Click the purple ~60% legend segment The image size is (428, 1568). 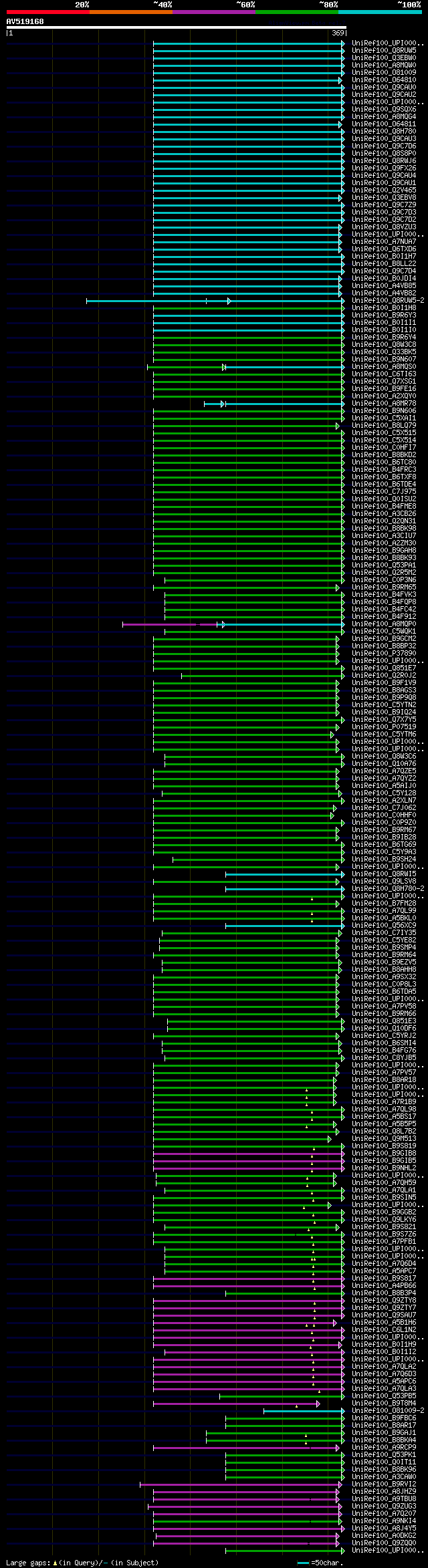coord(213,12)
